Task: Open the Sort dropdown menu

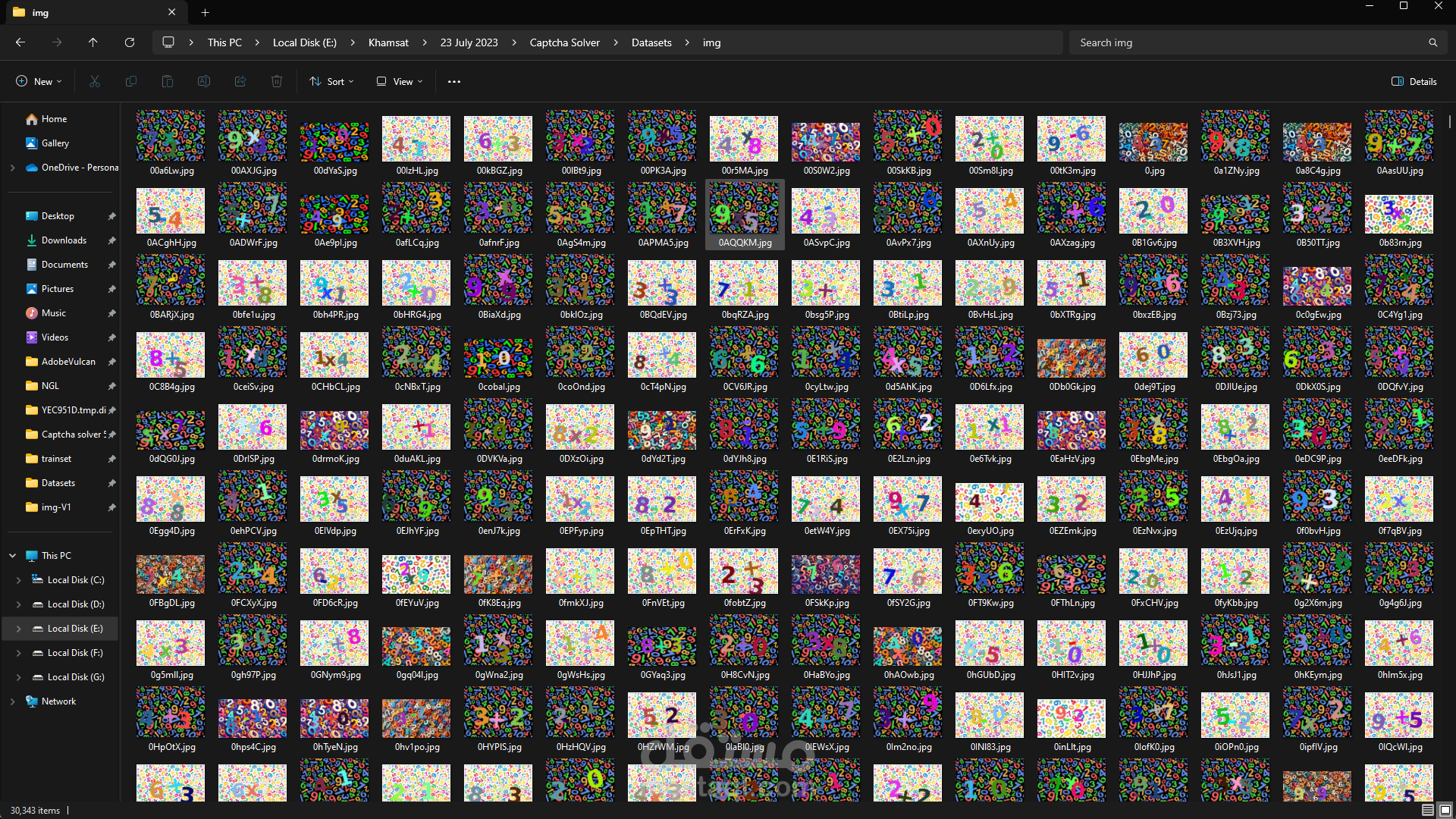Action: click(331, 81)
